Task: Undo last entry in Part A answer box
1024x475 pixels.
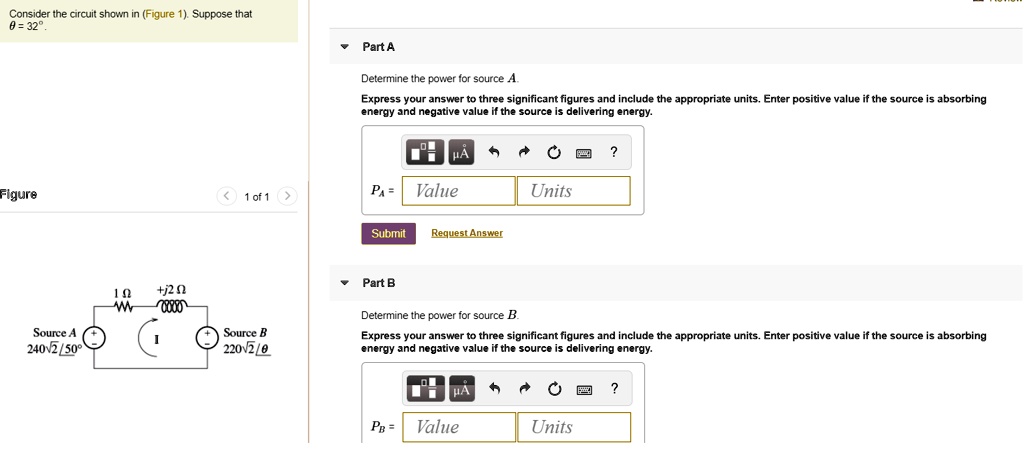Action: click(494, 153)
